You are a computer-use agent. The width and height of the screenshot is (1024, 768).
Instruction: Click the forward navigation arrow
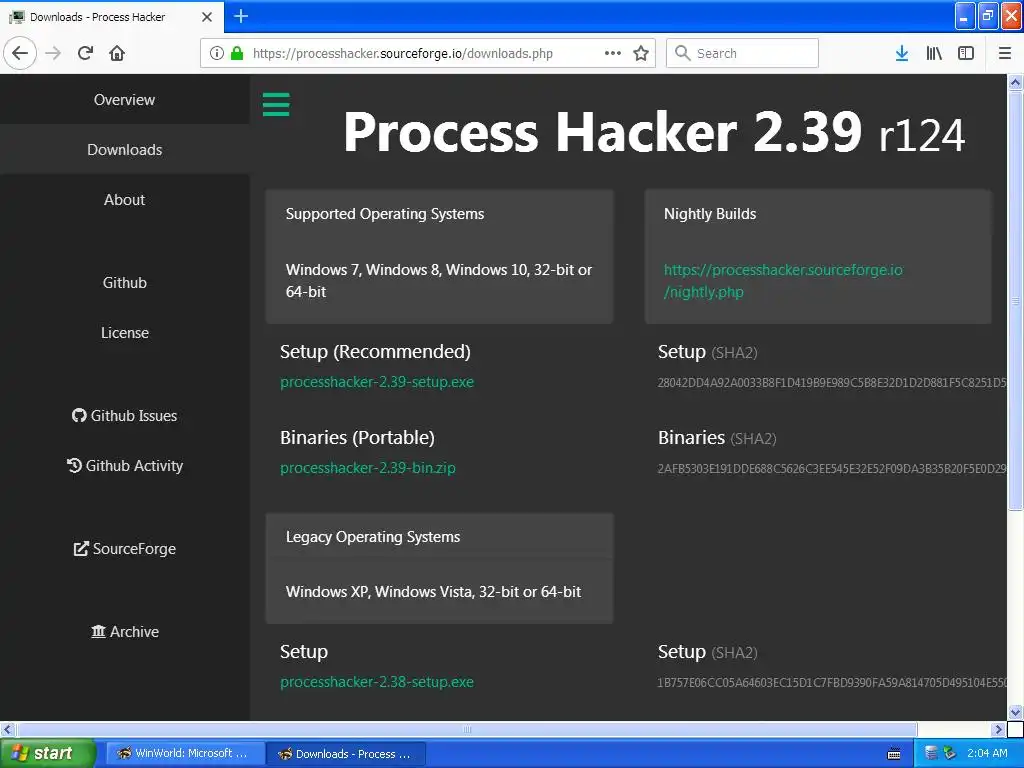coord(53,53)
